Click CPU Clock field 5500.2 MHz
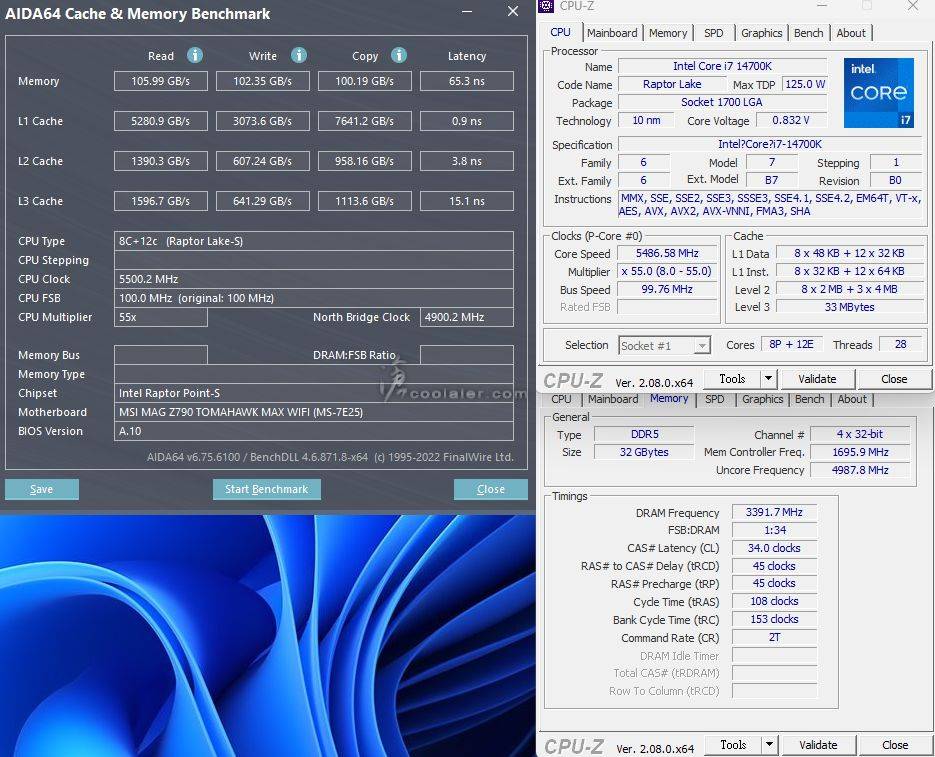935x757 pixels. [314, 279]
